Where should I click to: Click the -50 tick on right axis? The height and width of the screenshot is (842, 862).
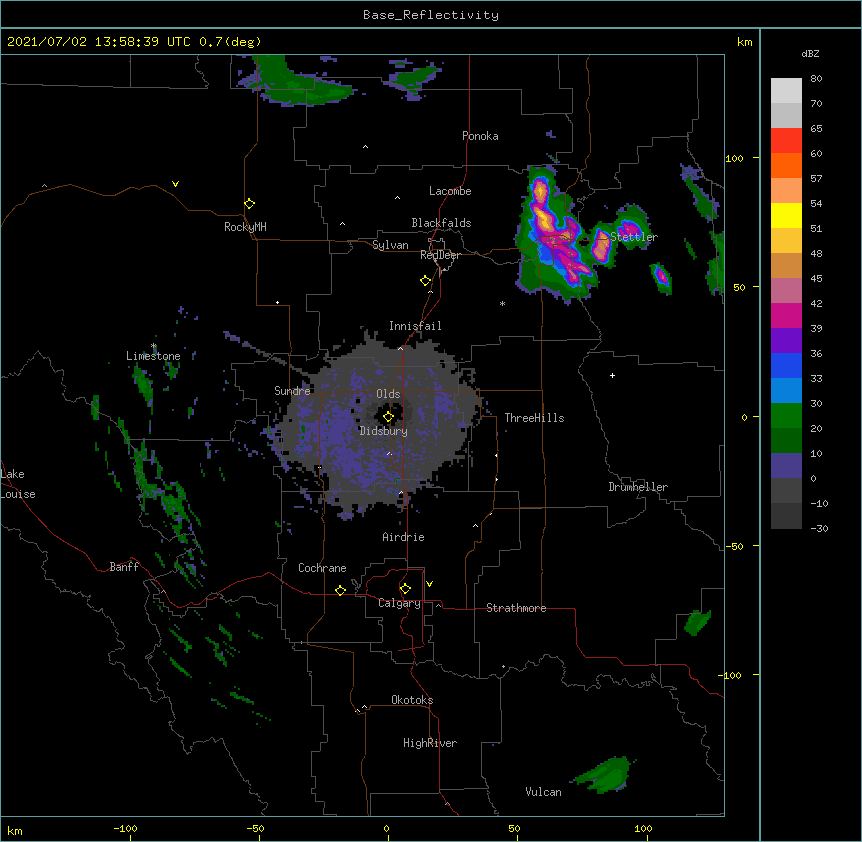pyautogui.click(x=734, y=546)
